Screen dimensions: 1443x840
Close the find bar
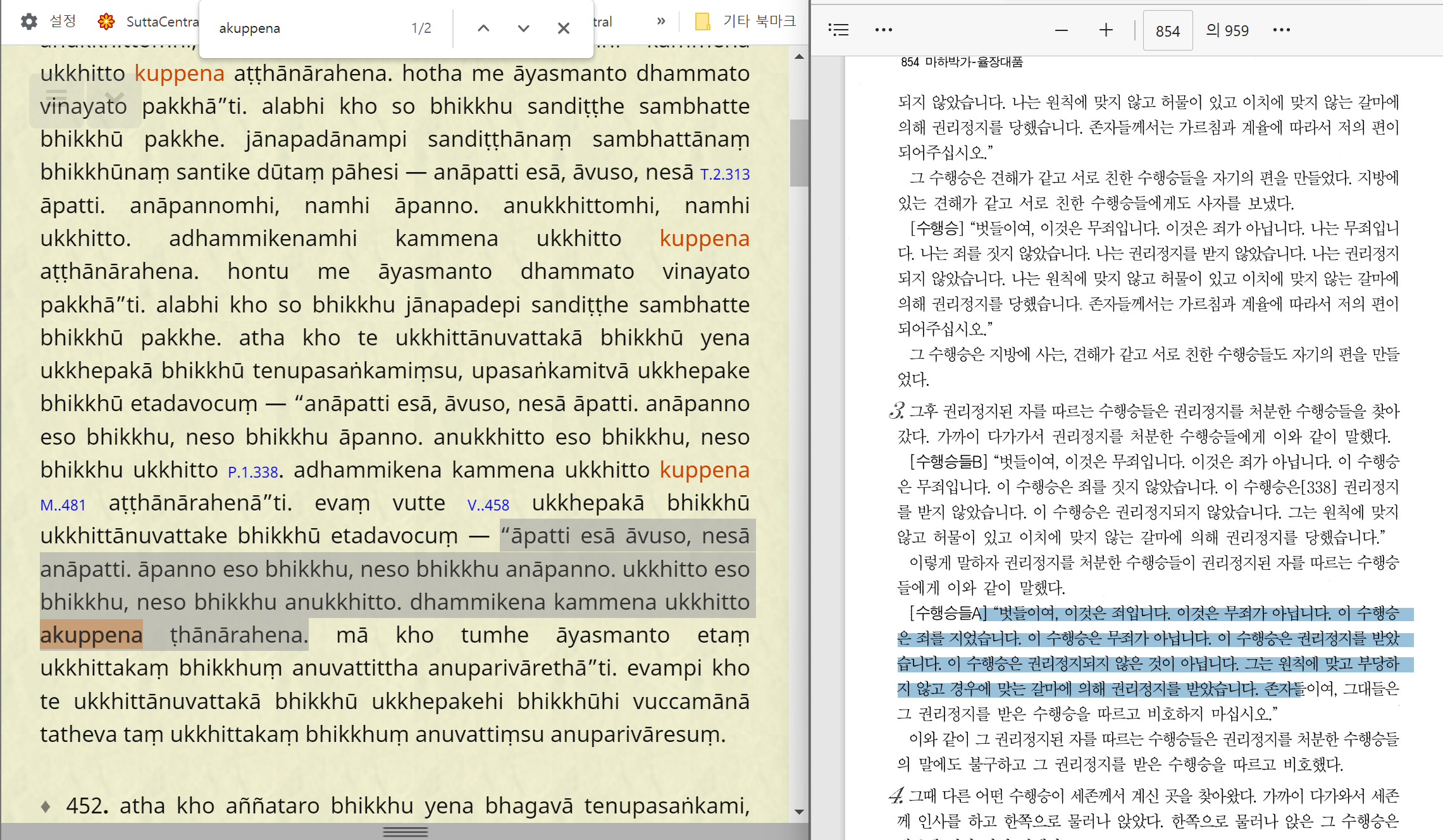[564, 28]
